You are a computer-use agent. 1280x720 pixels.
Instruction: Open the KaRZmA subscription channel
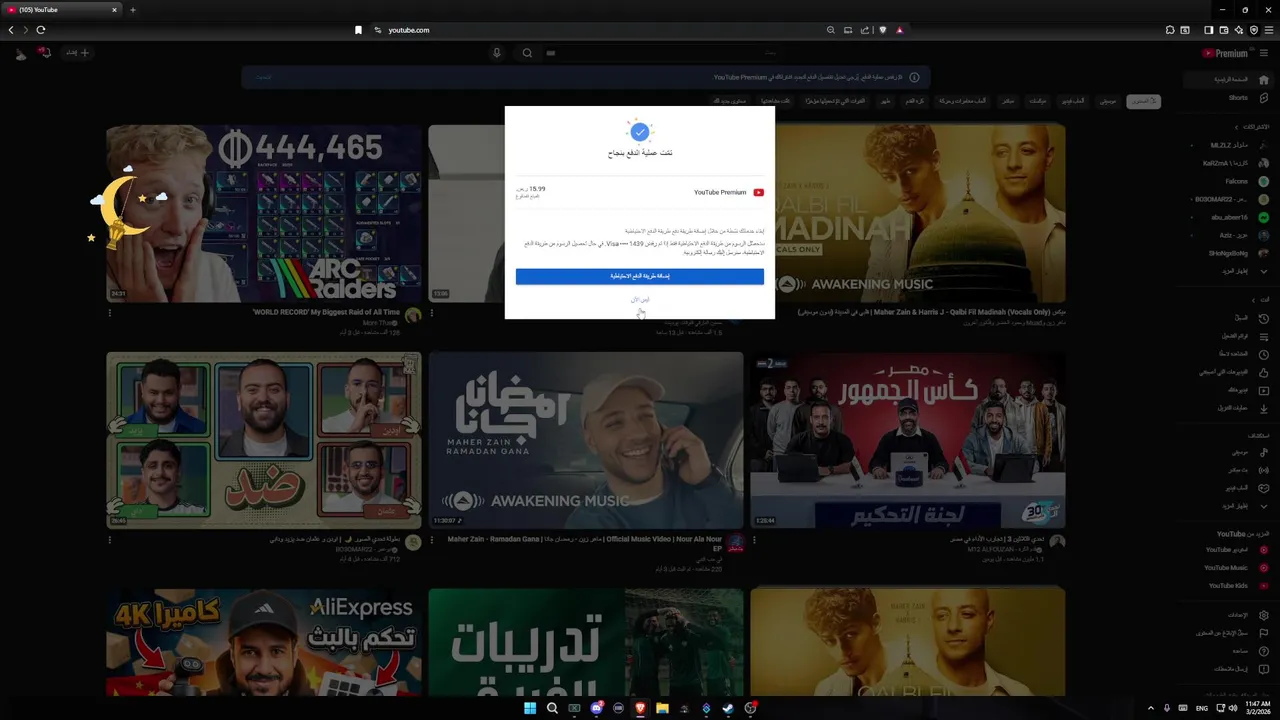click(1230, 163)
